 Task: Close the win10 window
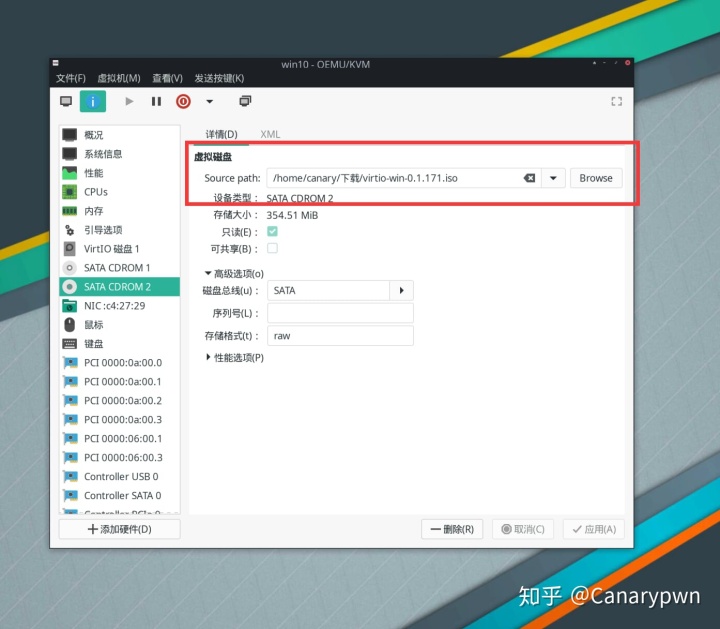[x=627, y=63]
